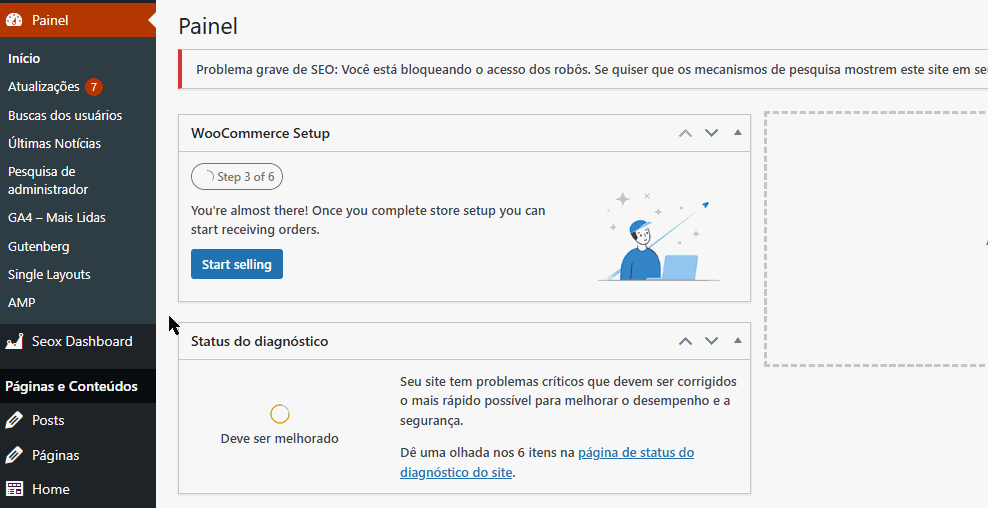Click the Home table icon in sidebar
The width and height of the screenshot is (988, 508).
[x=14, y=489]
